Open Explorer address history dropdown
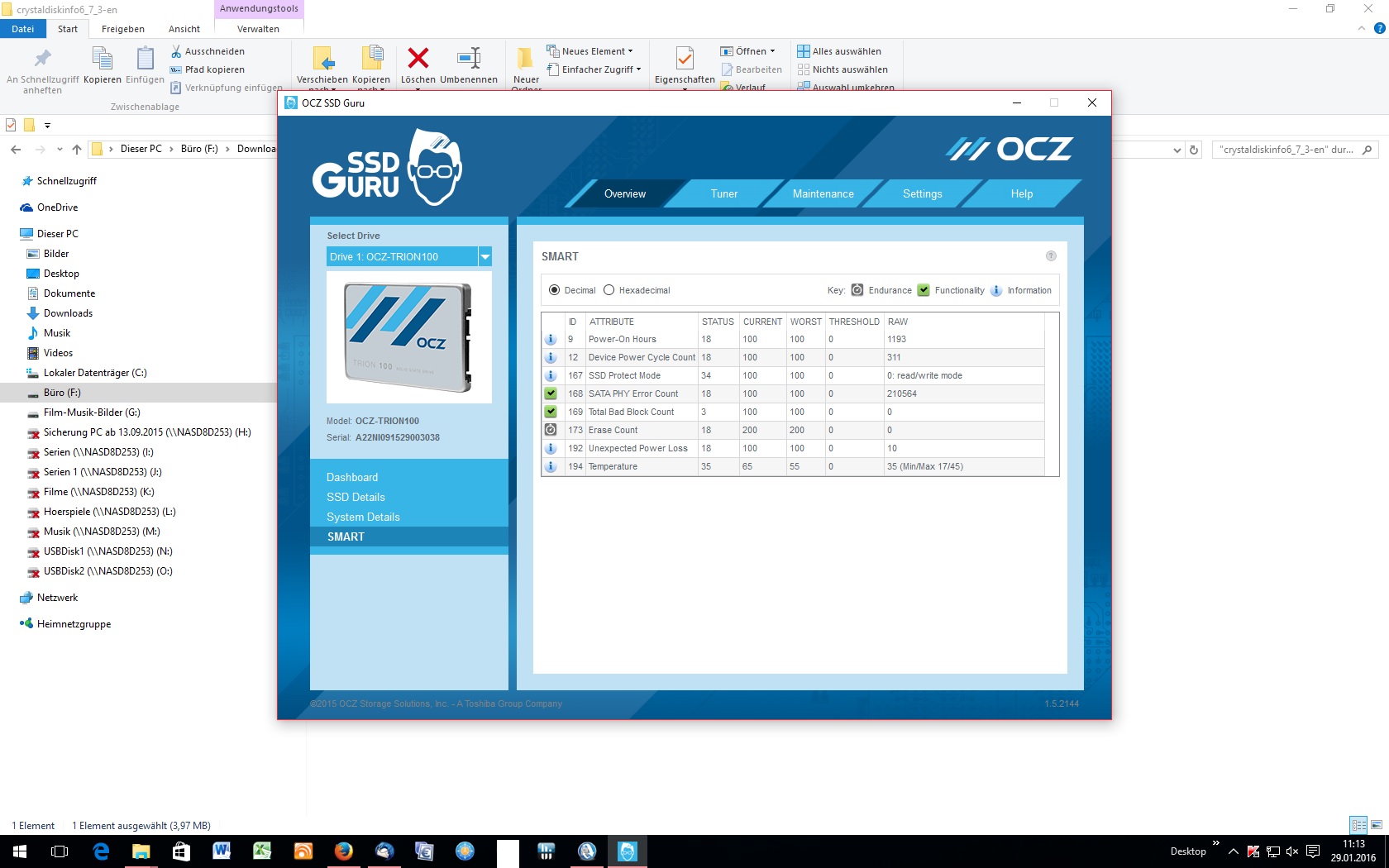 [x=1177, y=150]
